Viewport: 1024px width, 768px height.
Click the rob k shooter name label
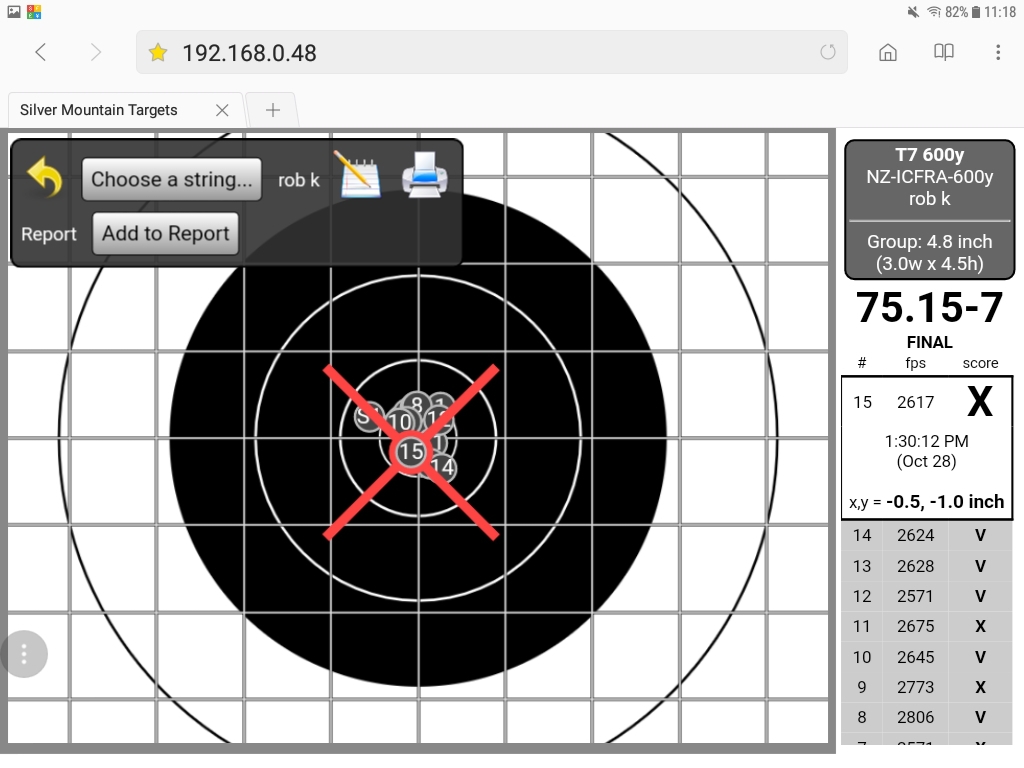[298, 180]
